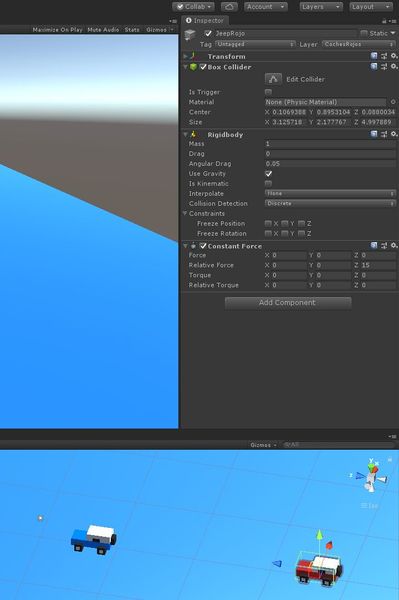The image size is (399, 600).
Task: Click the Mass value field
Action: click(330, 144)
